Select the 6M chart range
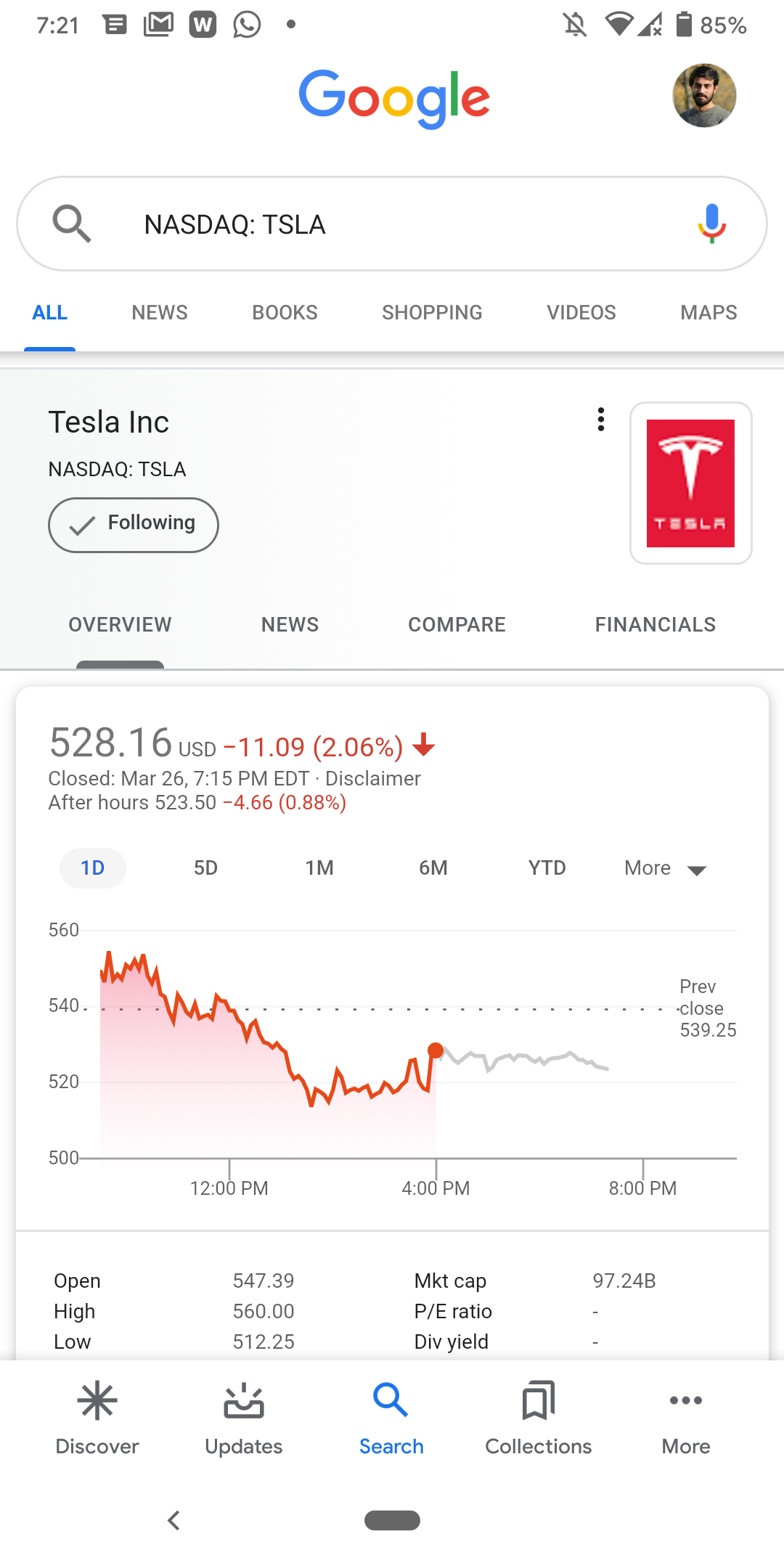 pos(433,868)
